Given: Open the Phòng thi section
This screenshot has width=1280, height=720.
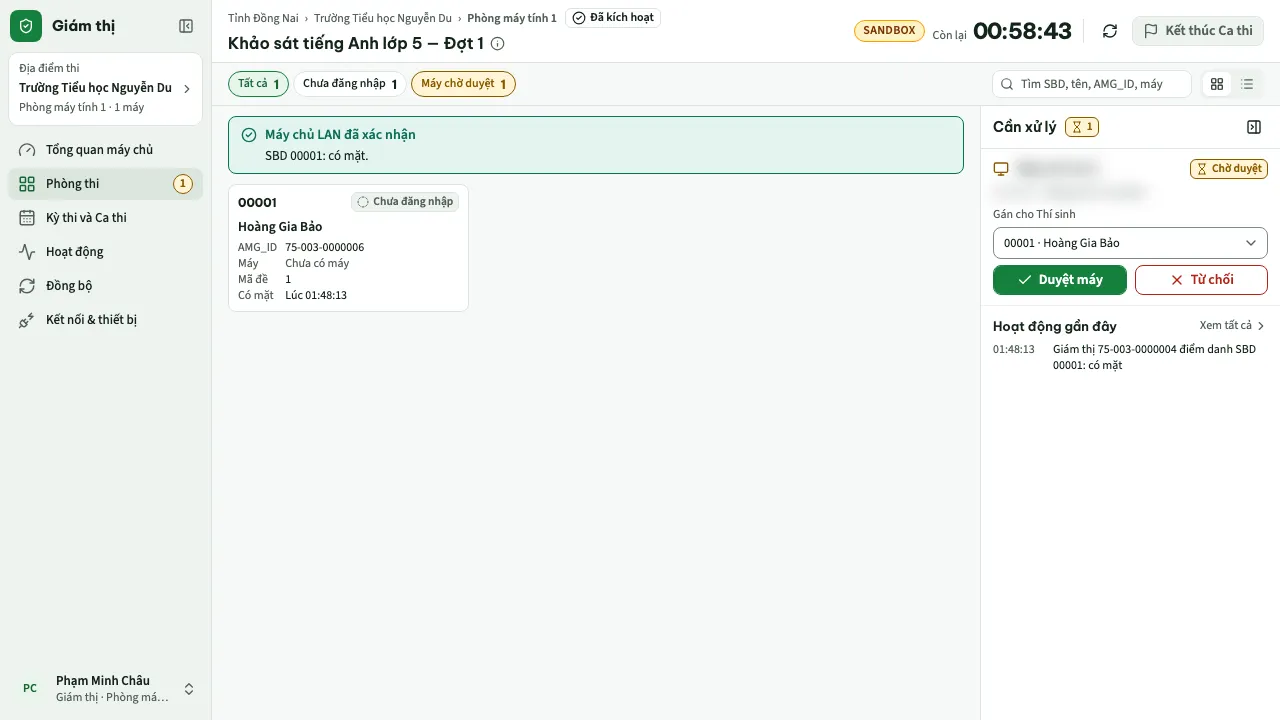Looking at the screenshot, I should click(x=106, y=184).
